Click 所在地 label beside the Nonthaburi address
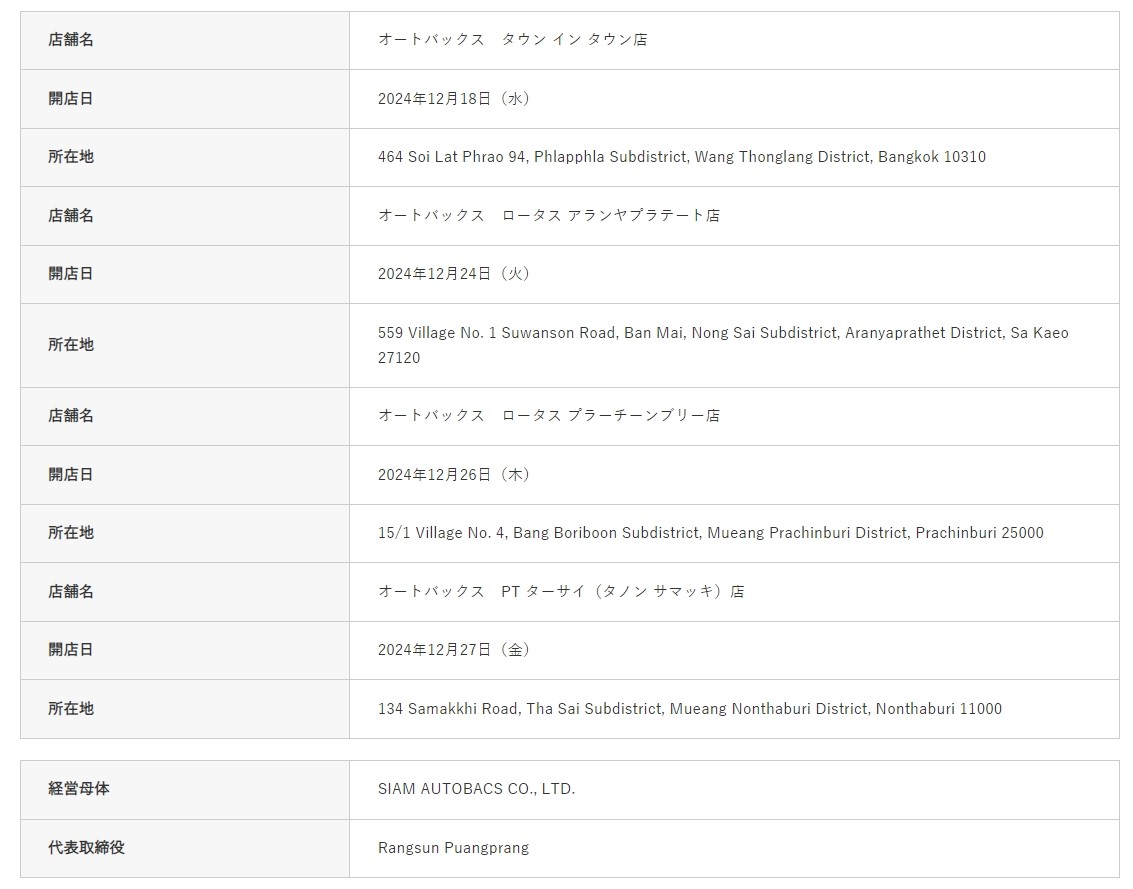 click(x=71, y=709)
